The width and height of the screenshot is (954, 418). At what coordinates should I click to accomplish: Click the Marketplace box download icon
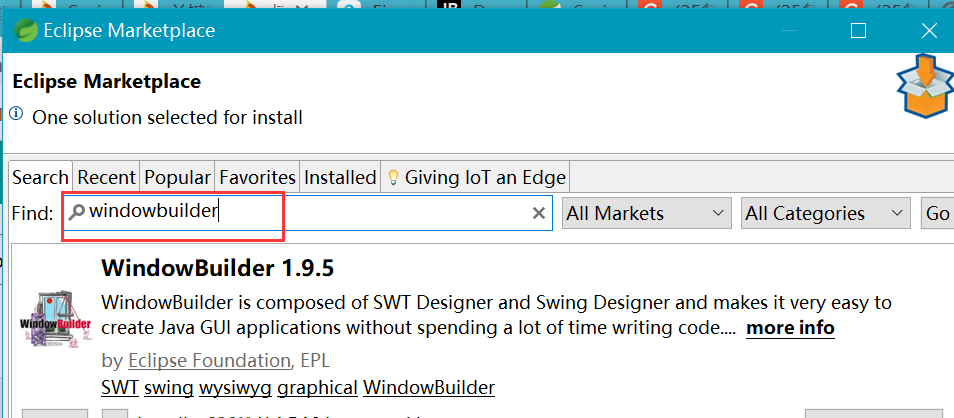pos(925,86)
